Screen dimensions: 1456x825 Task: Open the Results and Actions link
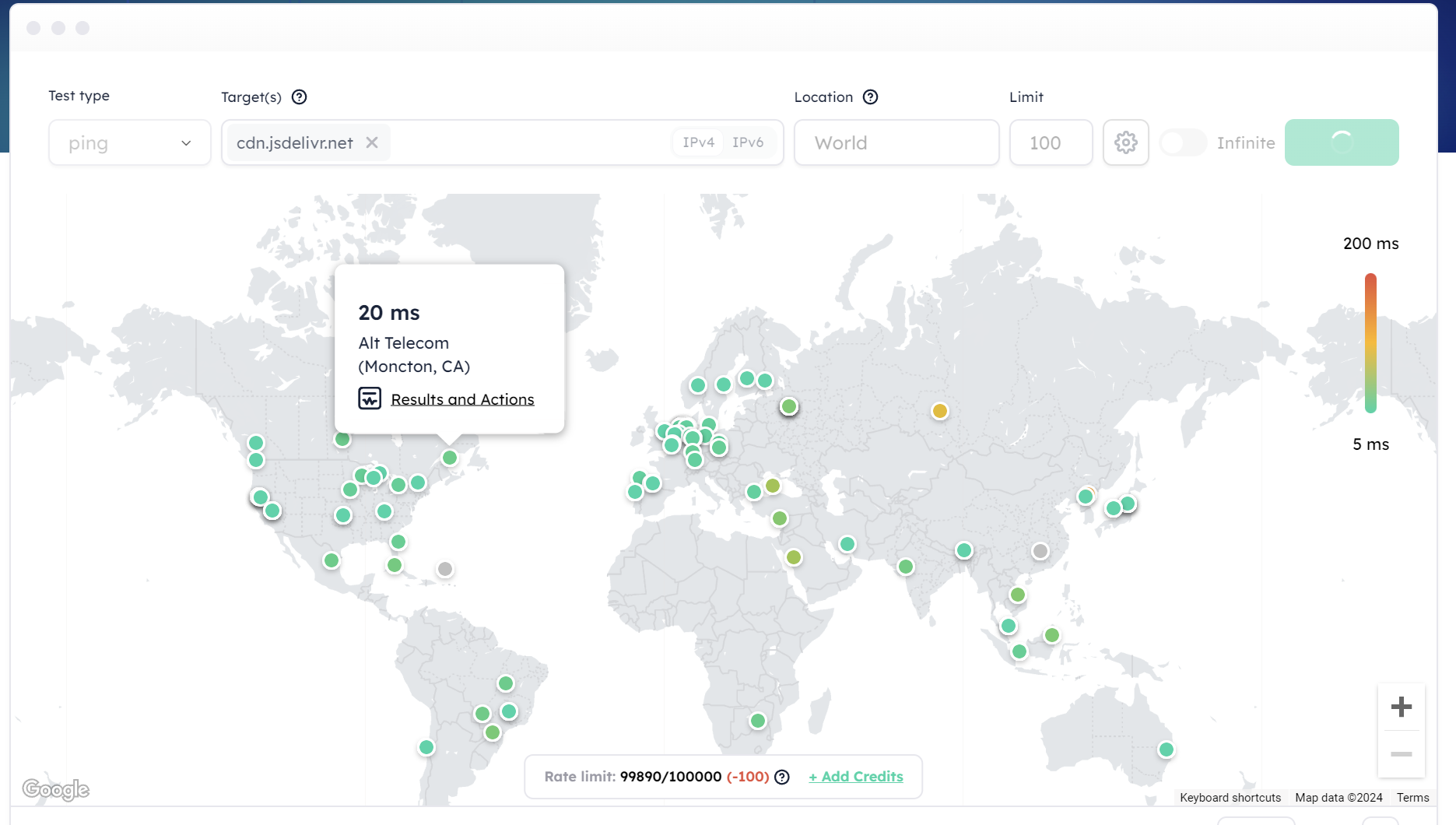click(x=462, y=399)
